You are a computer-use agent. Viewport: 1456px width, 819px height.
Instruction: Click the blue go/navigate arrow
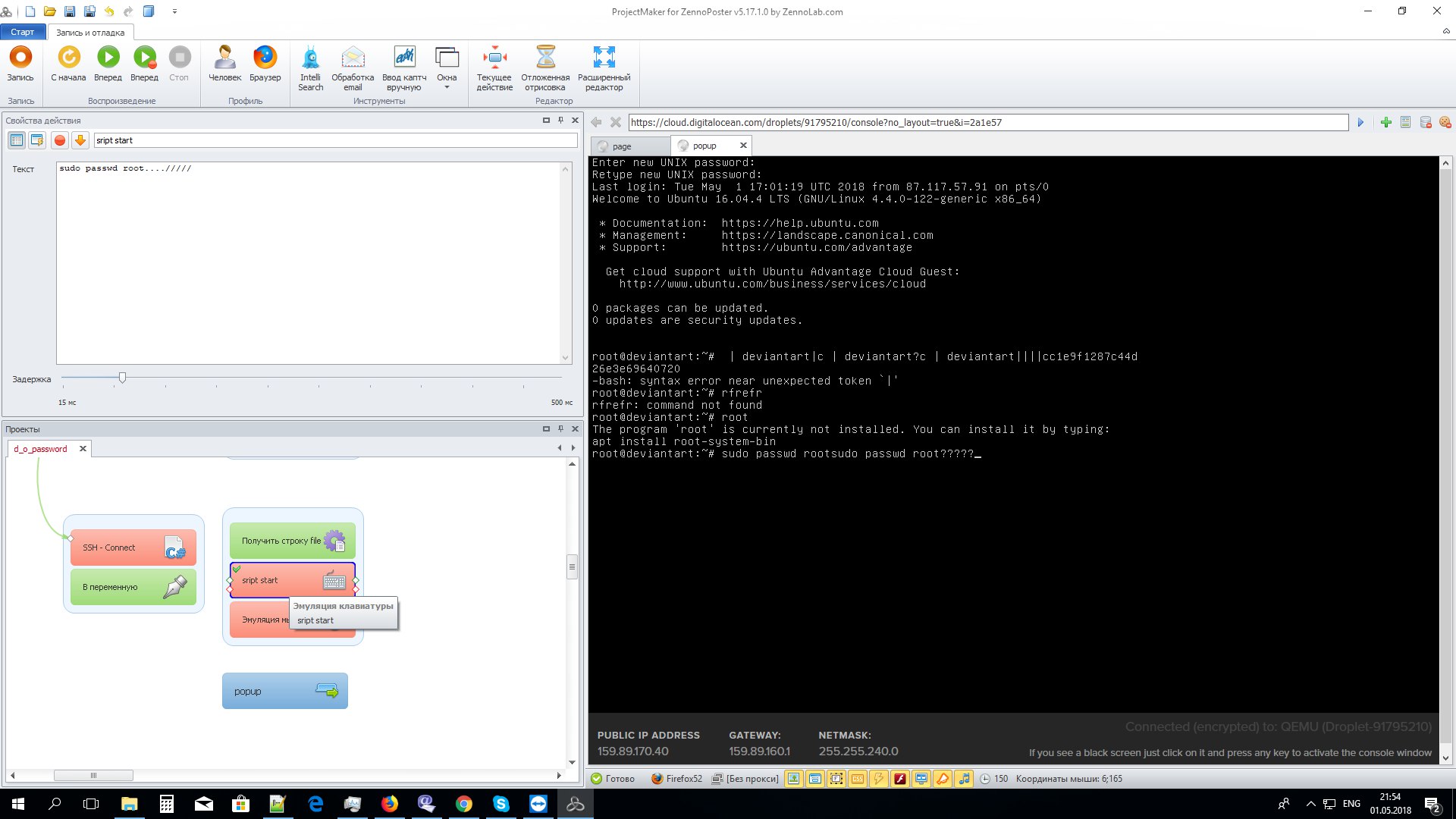click(1360, 122)
